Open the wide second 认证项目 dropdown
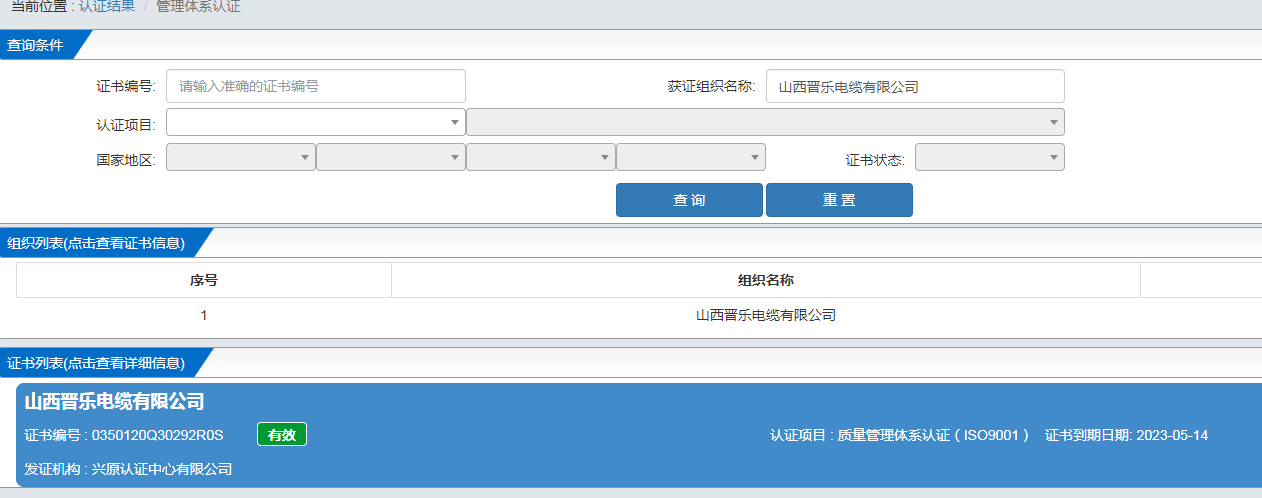The image size is (1262, 498). [x=765, y=122]
